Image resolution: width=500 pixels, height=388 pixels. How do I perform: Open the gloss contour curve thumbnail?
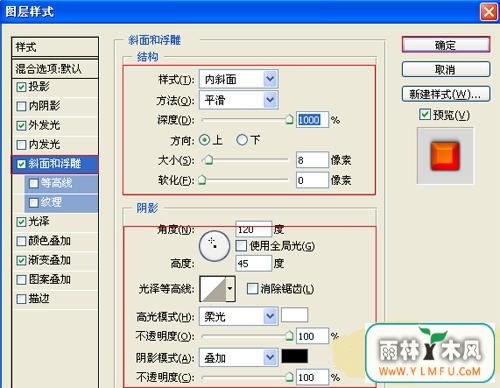[x=213, y=289]
